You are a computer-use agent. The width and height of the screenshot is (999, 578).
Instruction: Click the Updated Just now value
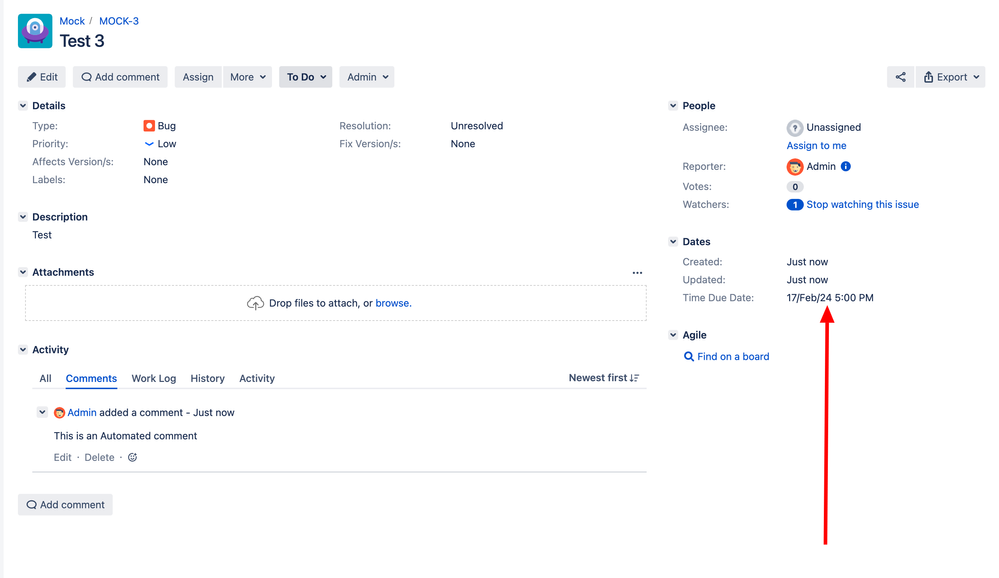pyautogui.click(x=807, y=280)
